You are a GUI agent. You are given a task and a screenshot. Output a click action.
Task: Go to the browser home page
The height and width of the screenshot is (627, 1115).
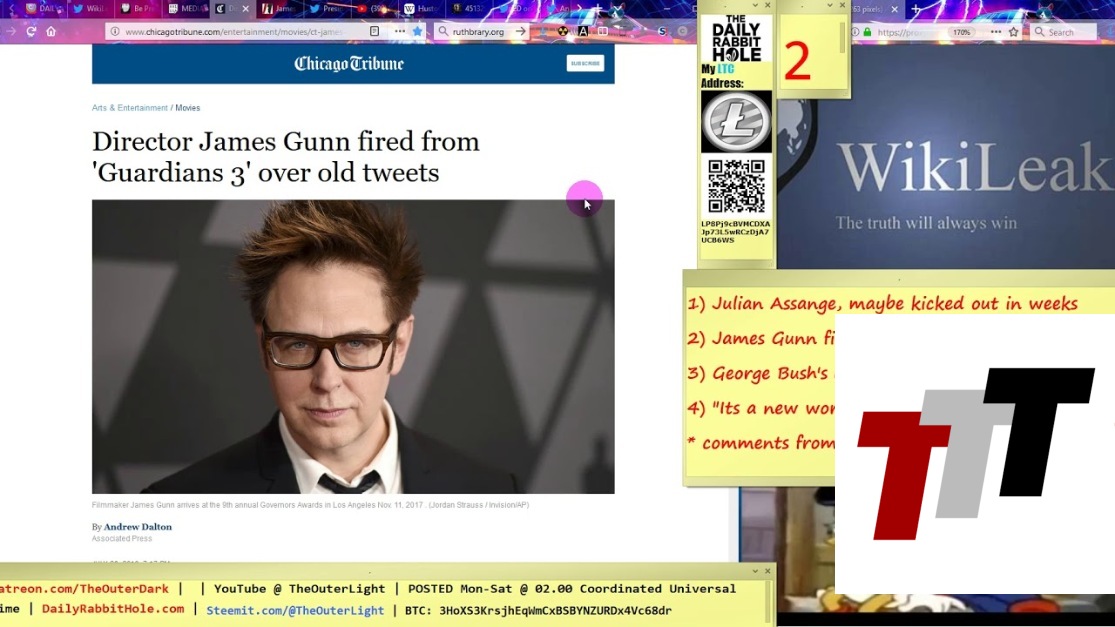click(x=51, y=32)
